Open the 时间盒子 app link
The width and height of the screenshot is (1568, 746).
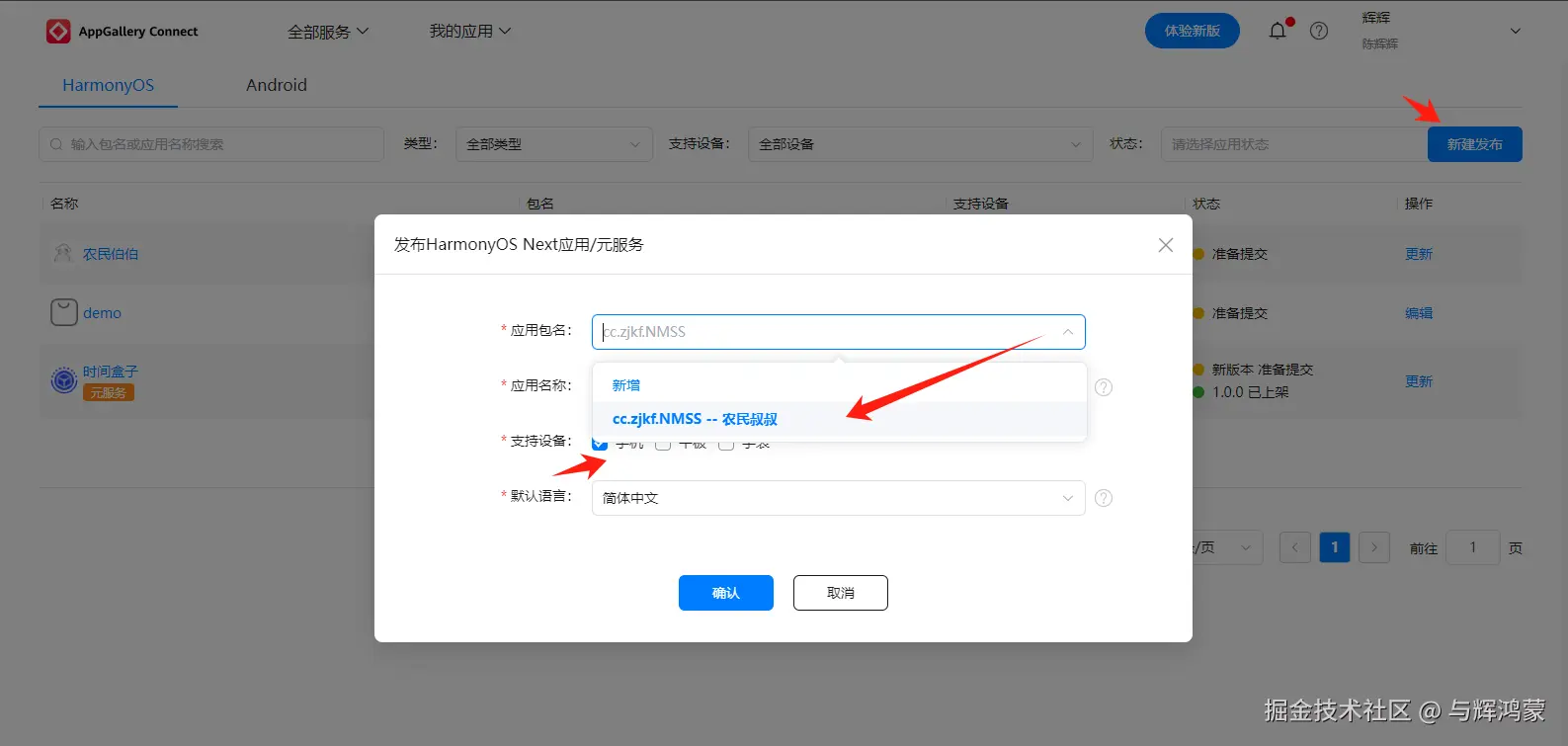tap(111, 372)
